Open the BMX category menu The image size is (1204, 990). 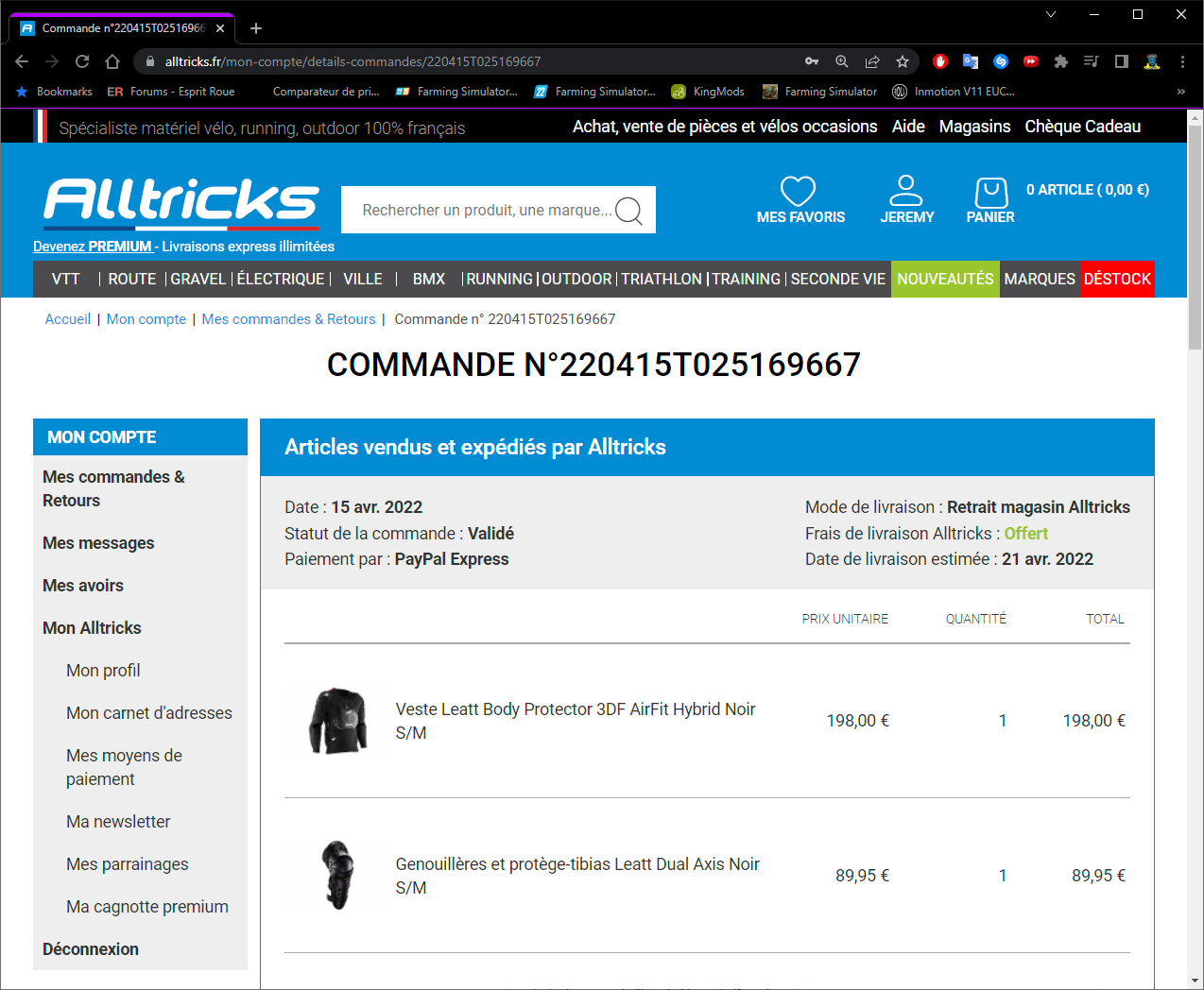429,280
